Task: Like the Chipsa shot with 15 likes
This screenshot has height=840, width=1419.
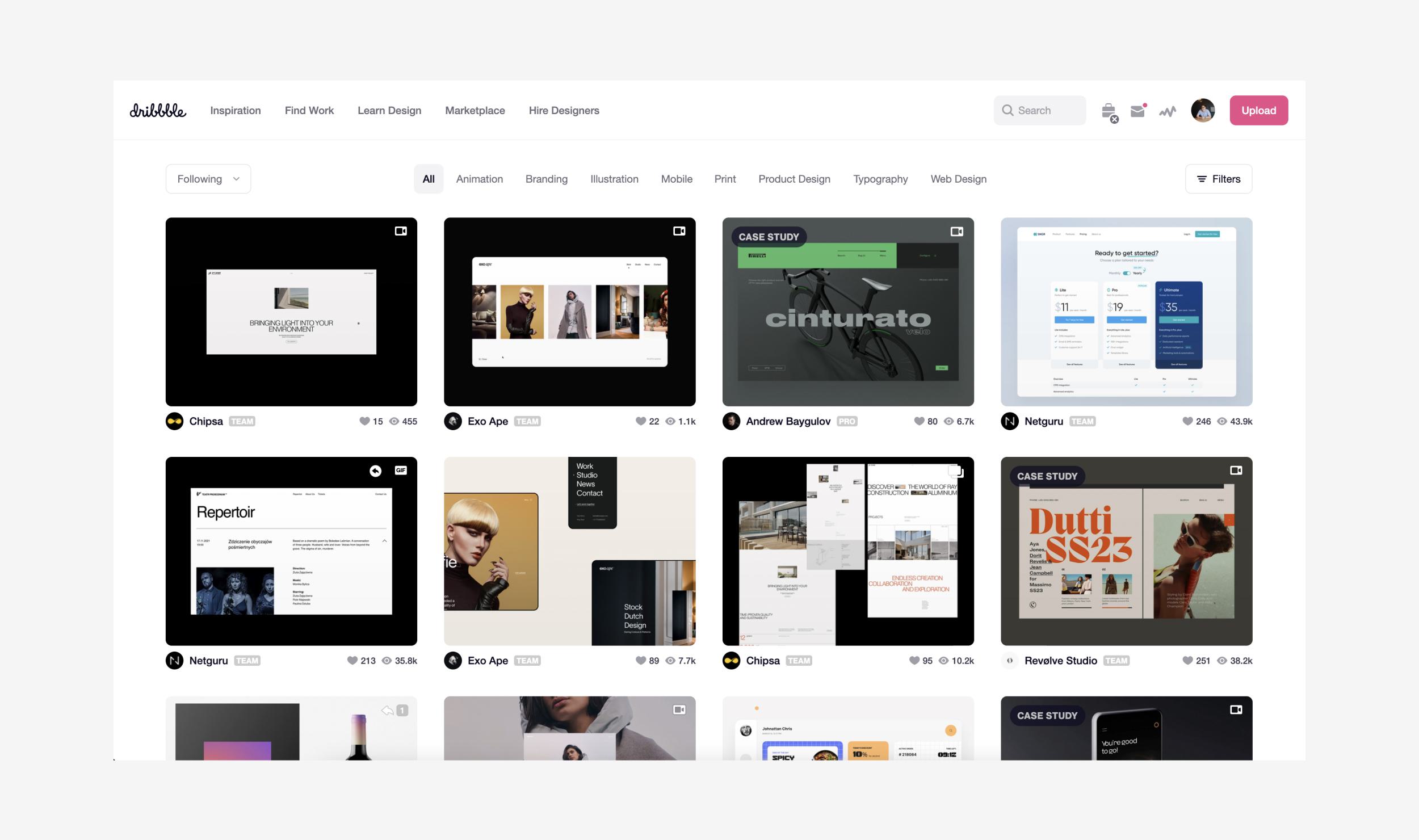Action: [364, 421]
